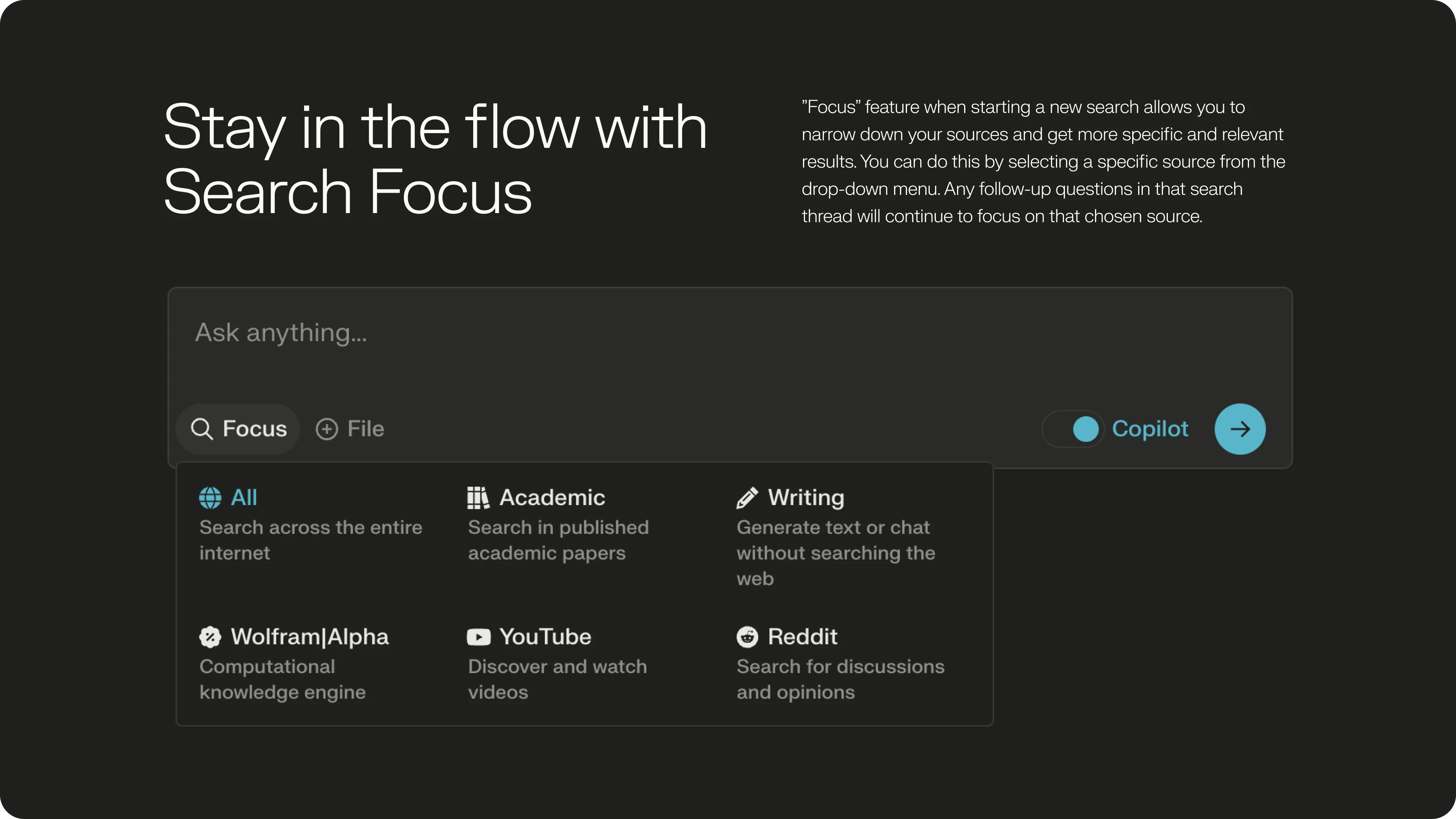
Task: Click the Wolfram|Alpha badge icon
Action: 210,637
